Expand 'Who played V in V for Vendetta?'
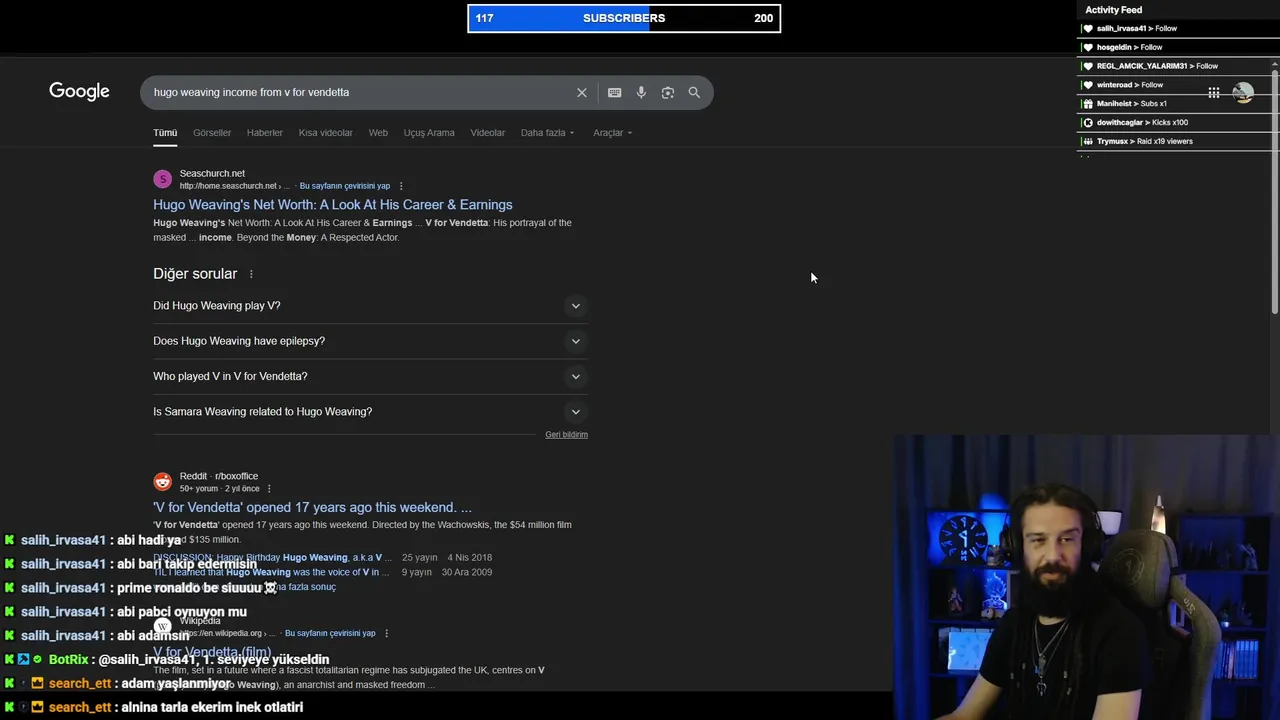This screenshot has width=1280, height=720. (370, 376)
